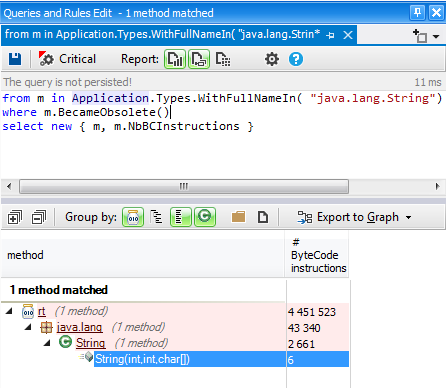This screenshot has height=388, width=446.
Task: Click the right arrow of horizontal scrollbar
Action: pos(438,186)
